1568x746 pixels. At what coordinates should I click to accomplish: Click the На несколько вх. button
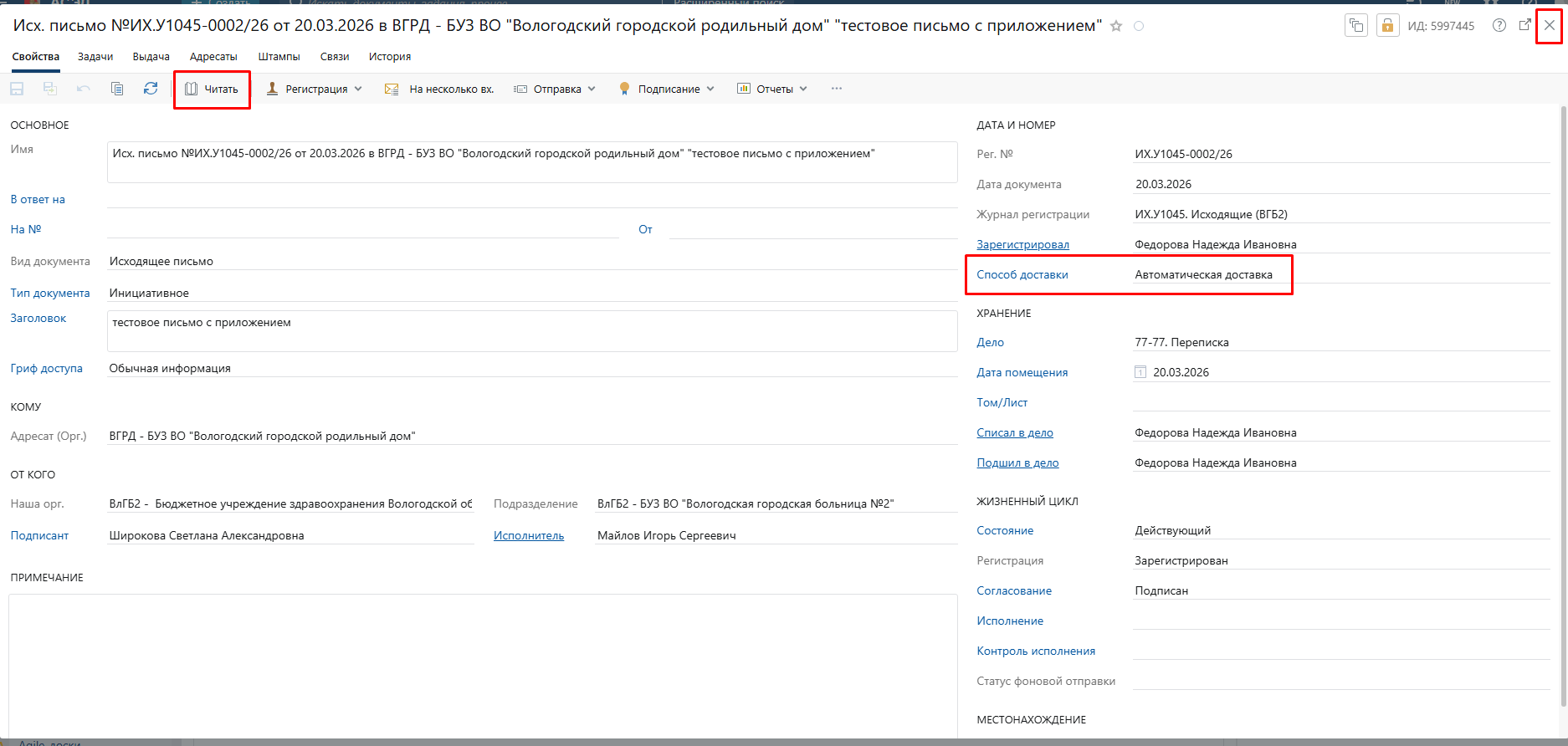(440, 89)
